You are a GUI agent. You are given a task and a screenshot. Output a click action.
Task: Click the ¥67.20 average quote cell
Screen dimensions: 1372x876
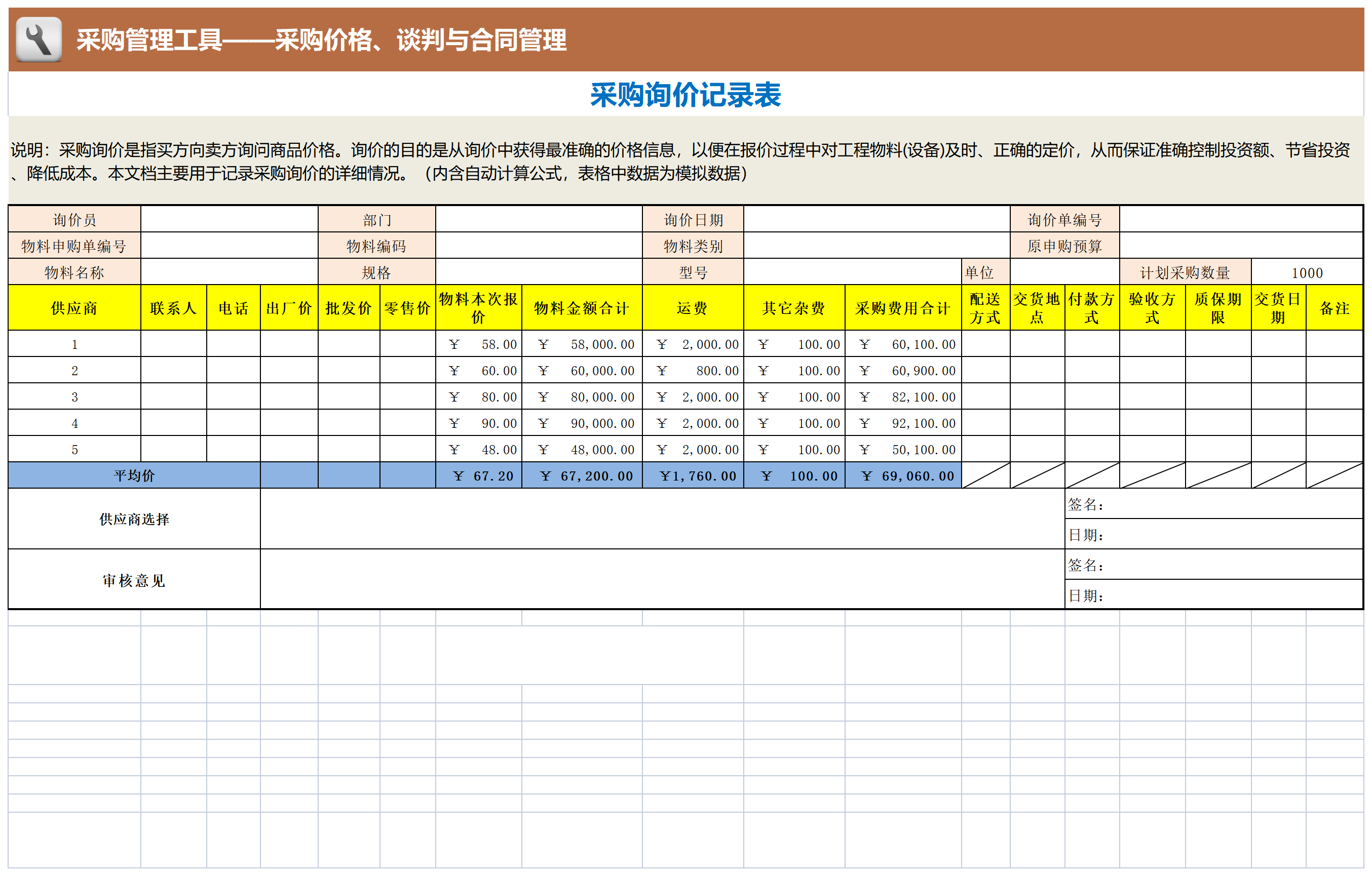pos(479,475)
